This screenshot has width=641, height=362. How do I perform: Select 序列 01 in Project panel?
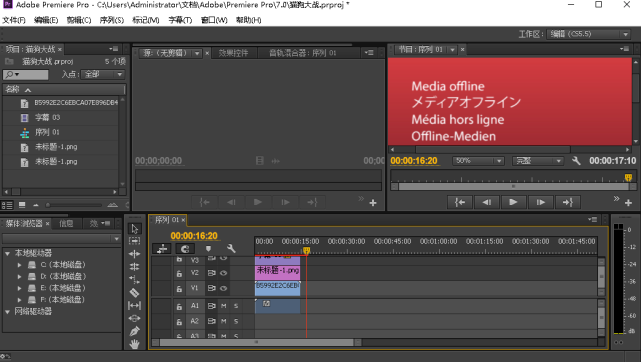pos(47,132)
